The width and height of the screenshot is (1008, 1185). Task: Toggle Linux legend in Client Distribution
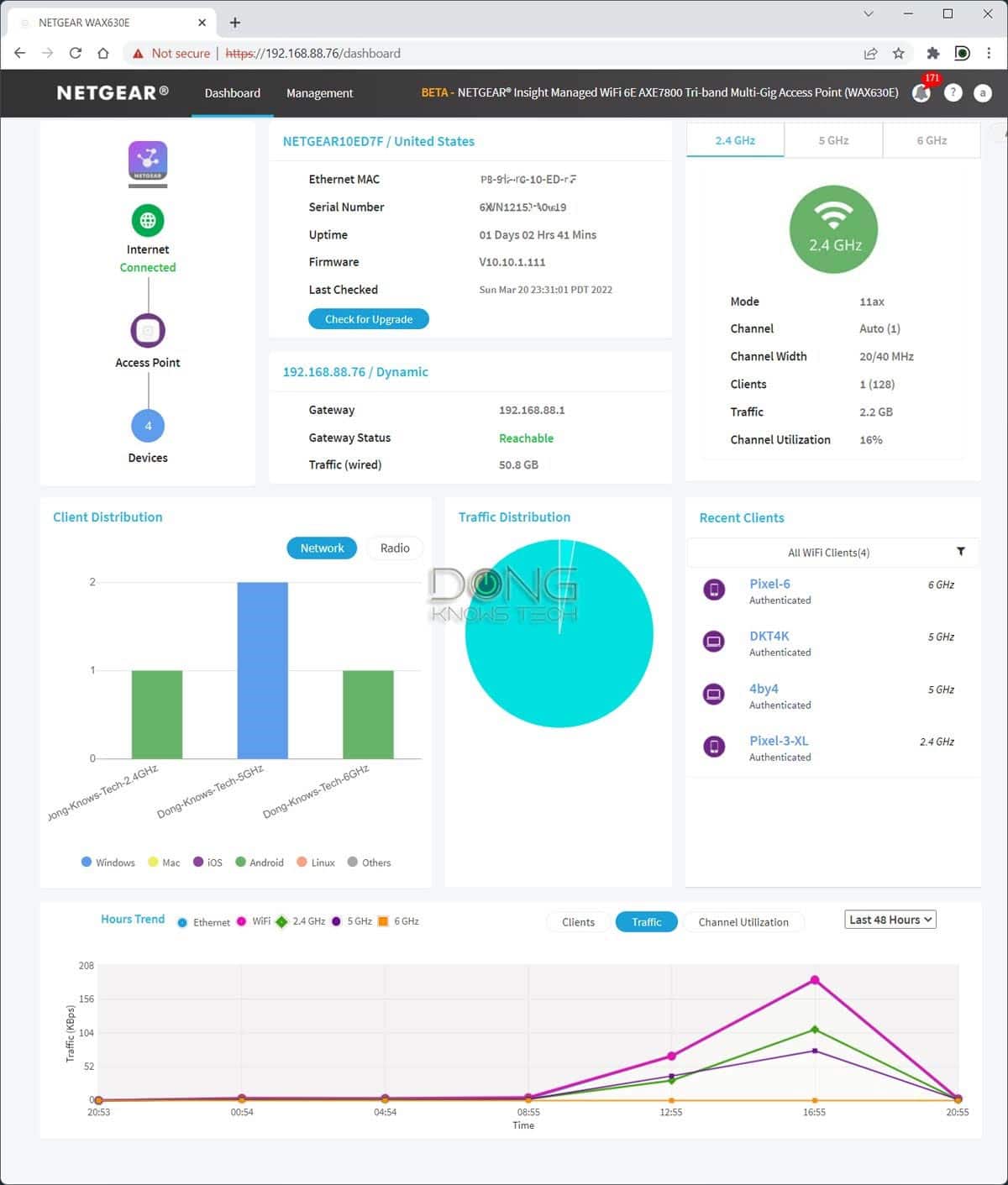click(316, 863)
